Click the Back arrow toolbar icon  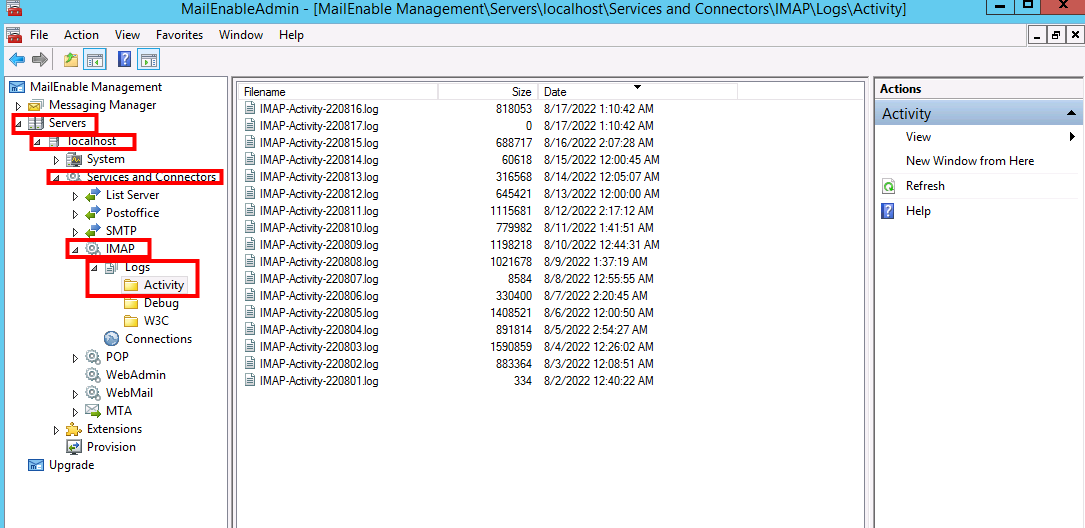point(16,60)
